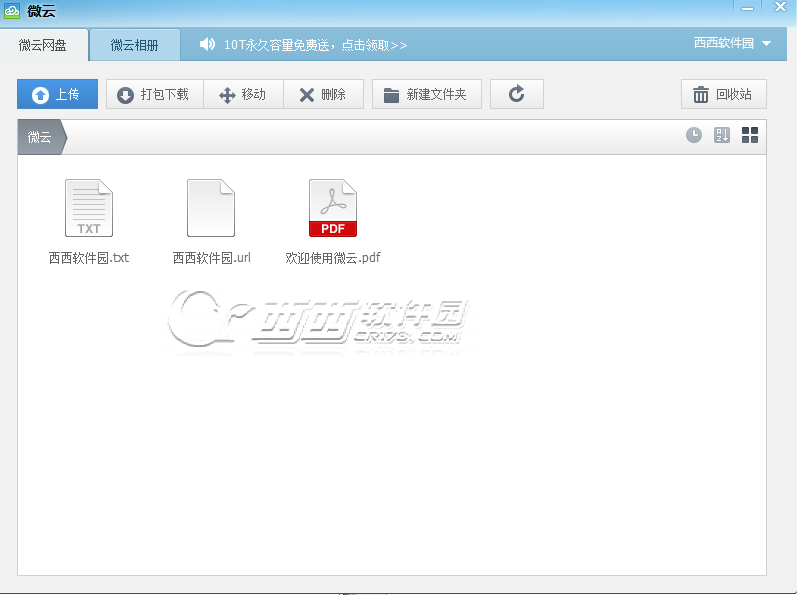Sort files by time with clock icon
The width and height of the screenshot is (797, 595).
click(x=693, y=135)
